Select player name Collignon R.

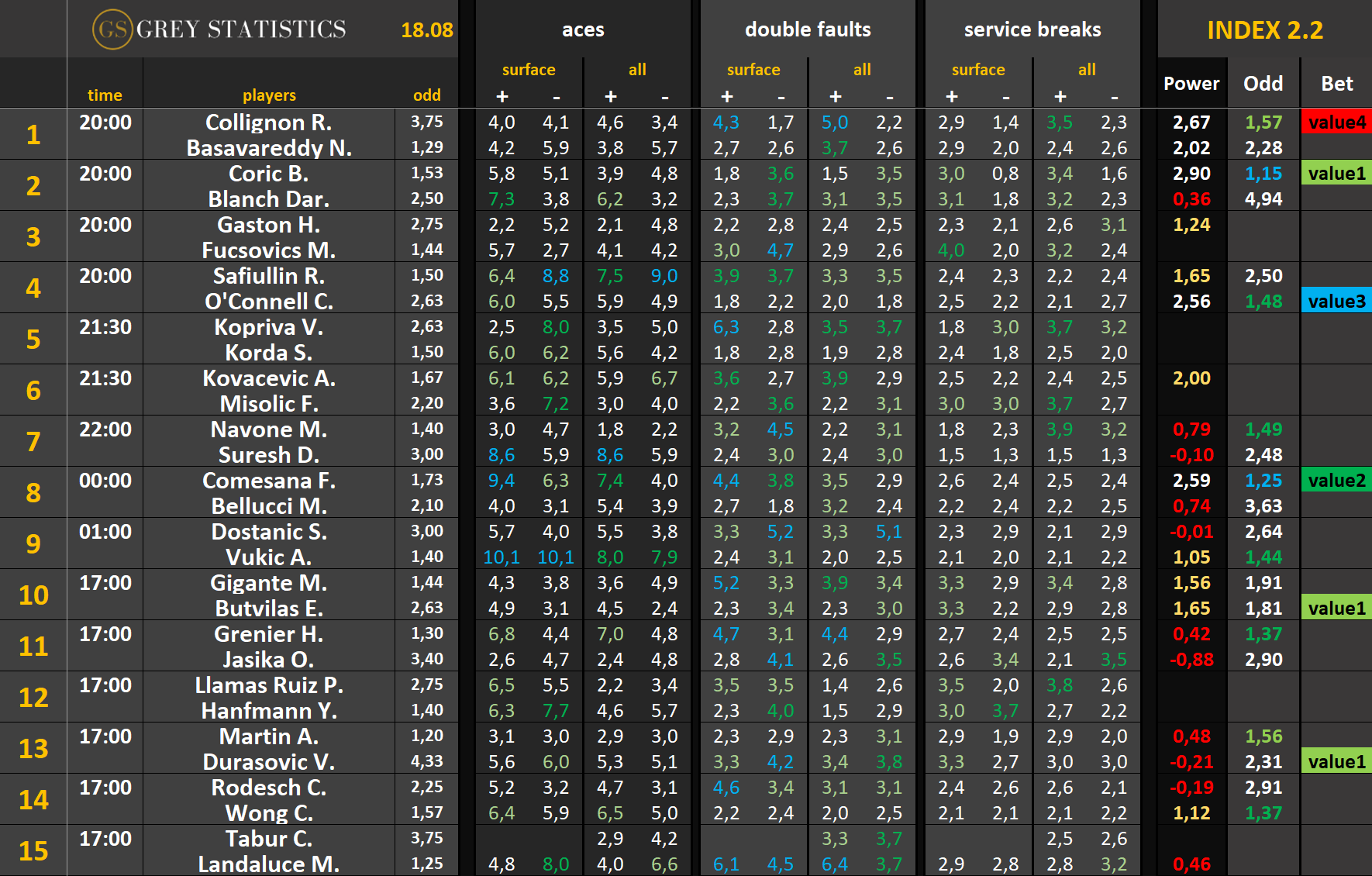268,122
